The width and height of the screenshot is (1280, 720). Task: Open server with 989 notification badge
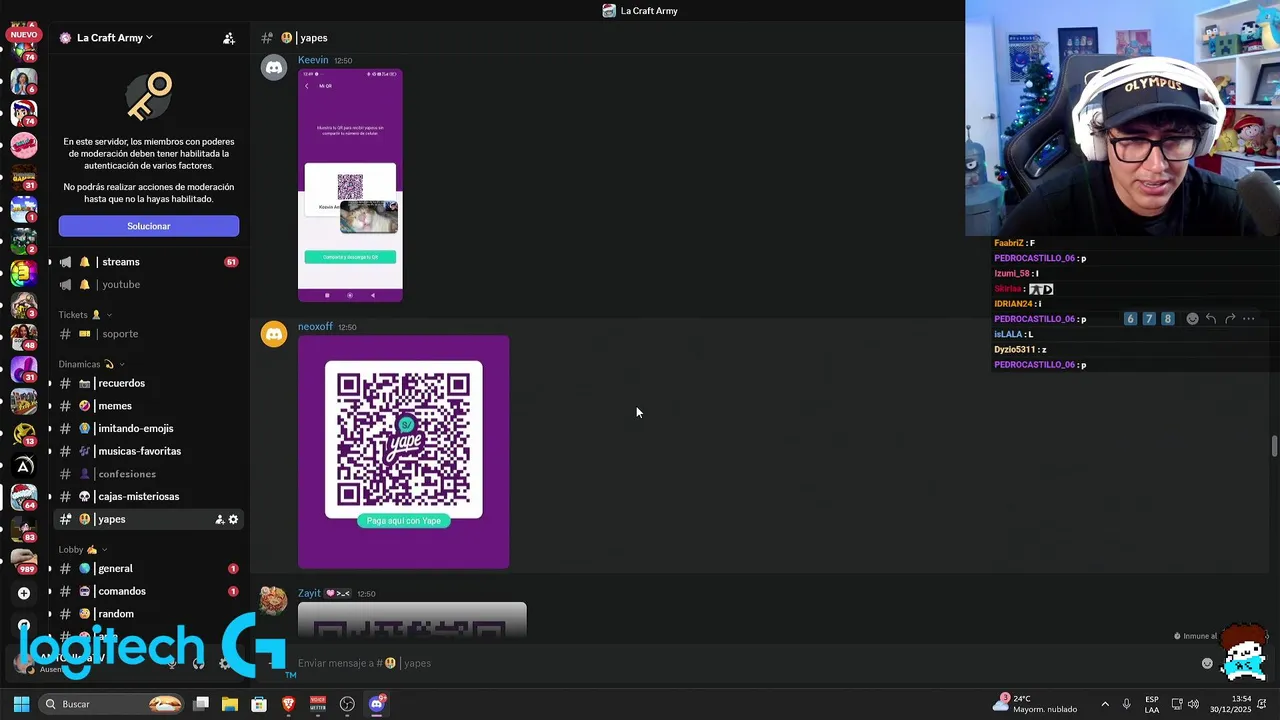24,561
